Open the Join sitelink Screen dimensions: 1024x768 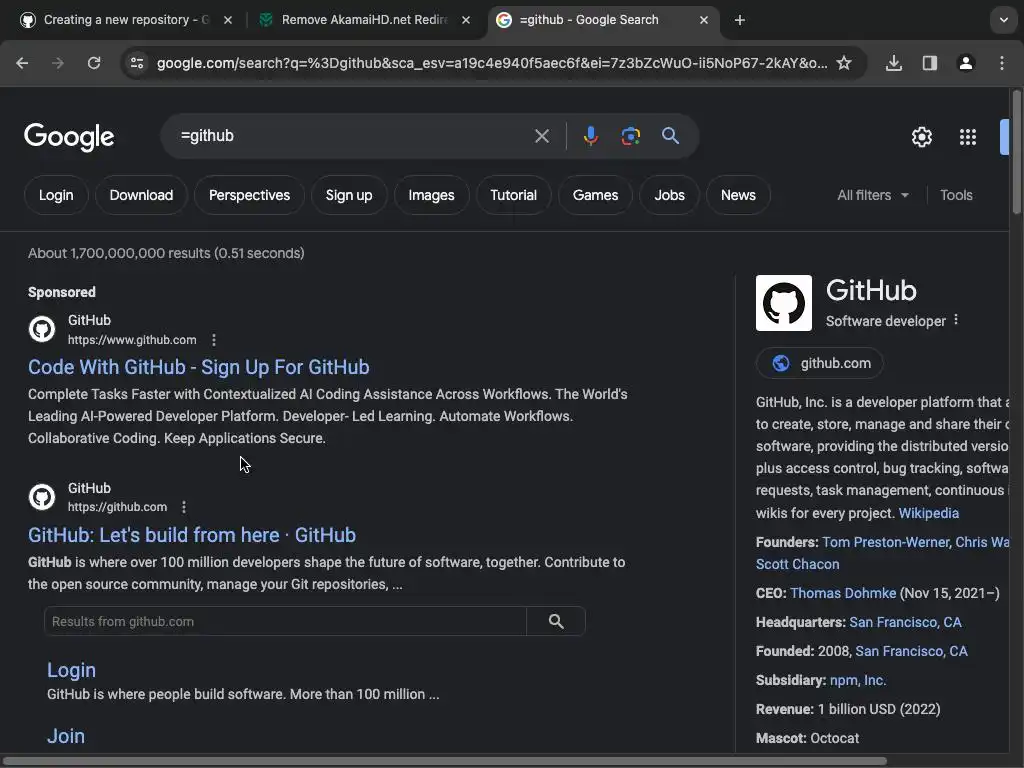pyautogui.click(x=66, y=736)
